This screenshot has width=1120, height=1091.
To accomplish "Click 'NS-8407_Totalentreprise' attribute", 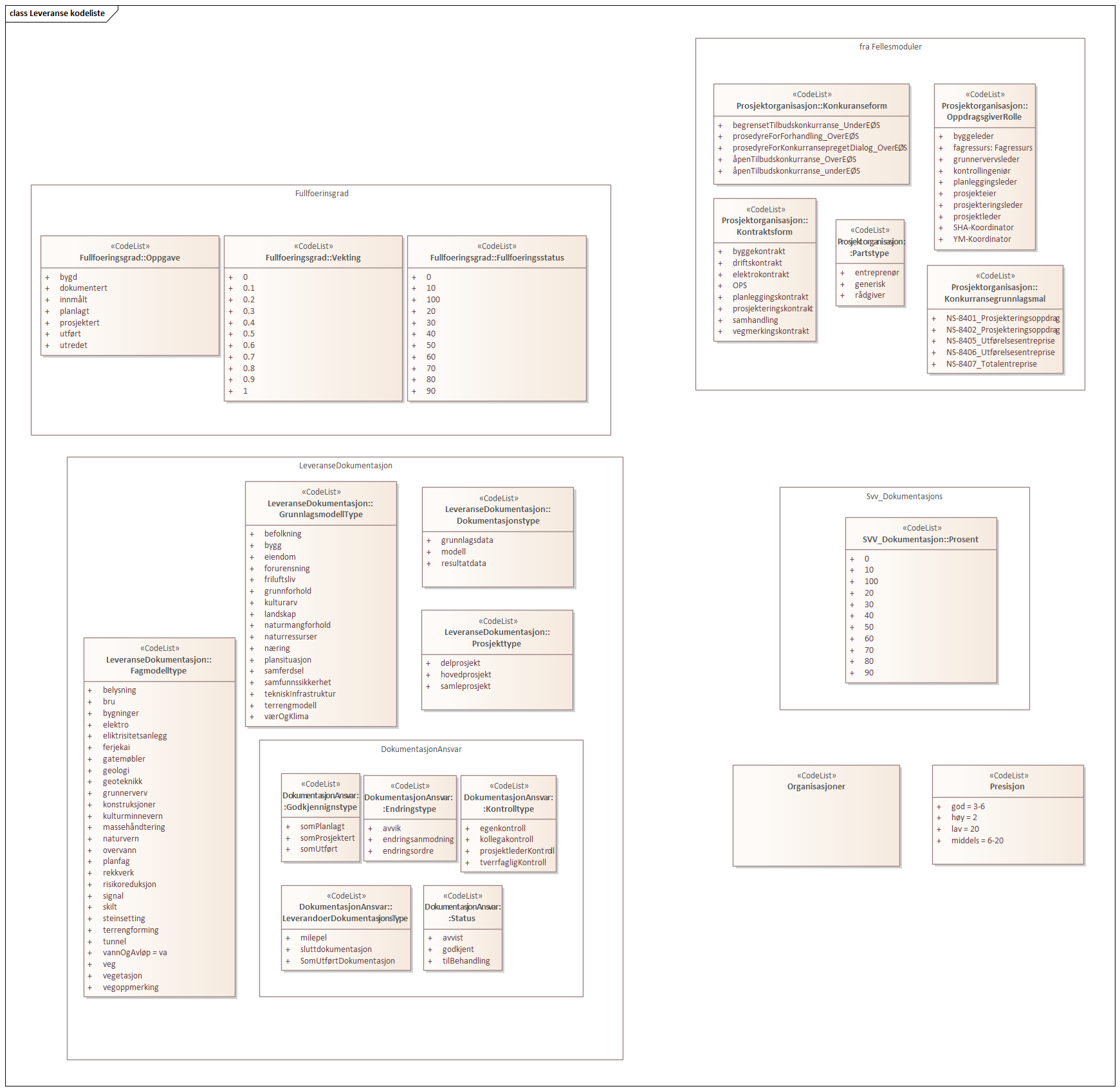I will 991,364.
